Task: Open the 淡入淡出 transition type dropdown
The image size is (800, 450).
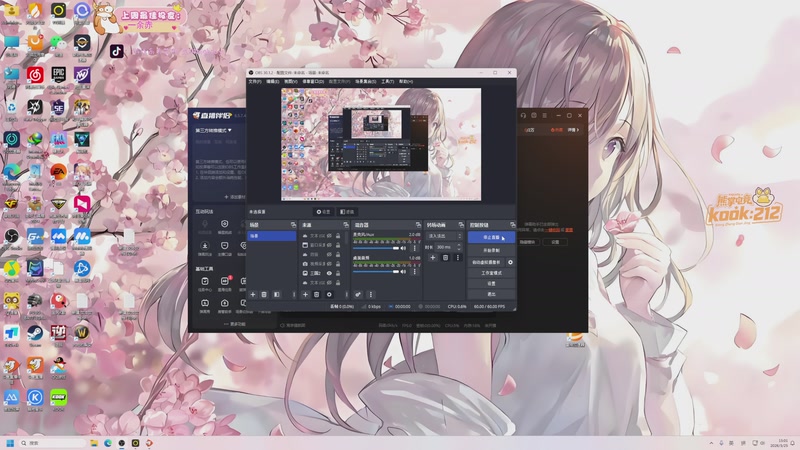Action: 445,236
